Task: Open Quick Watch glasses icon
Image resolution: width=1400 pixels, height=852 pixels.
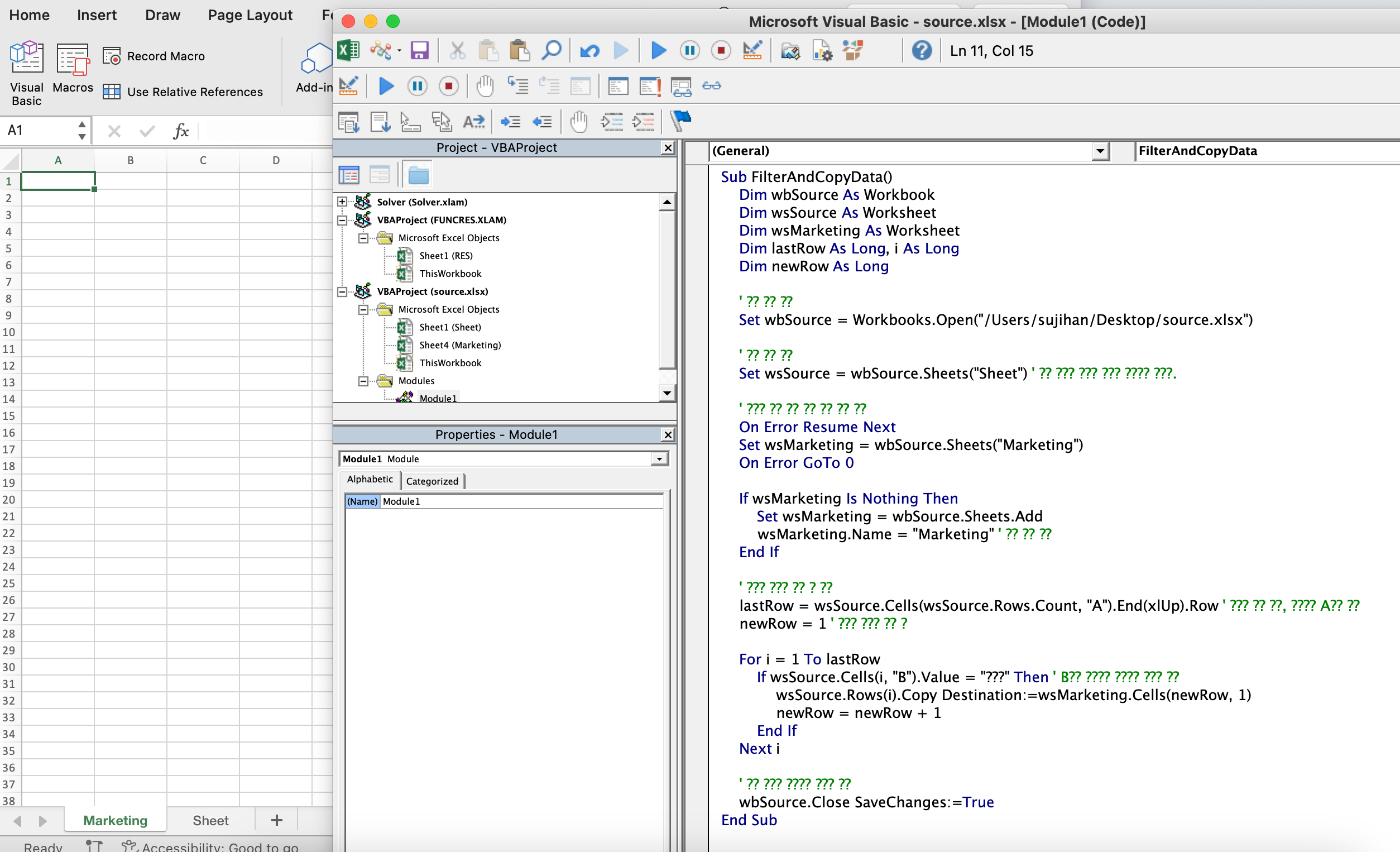Action: click(711, 86)
